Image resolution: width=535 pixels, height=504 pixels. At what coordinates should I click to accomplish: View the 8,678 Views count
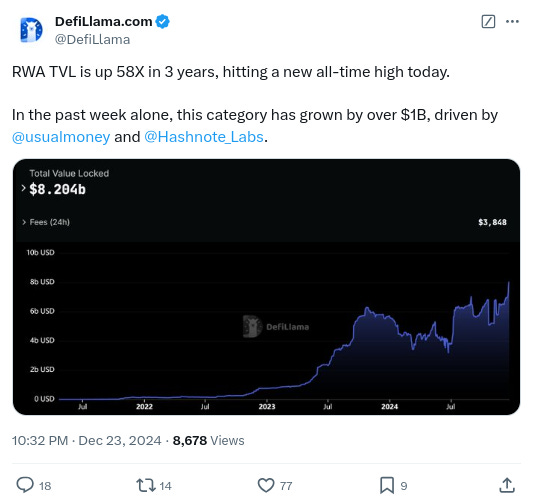pos(208,441)
